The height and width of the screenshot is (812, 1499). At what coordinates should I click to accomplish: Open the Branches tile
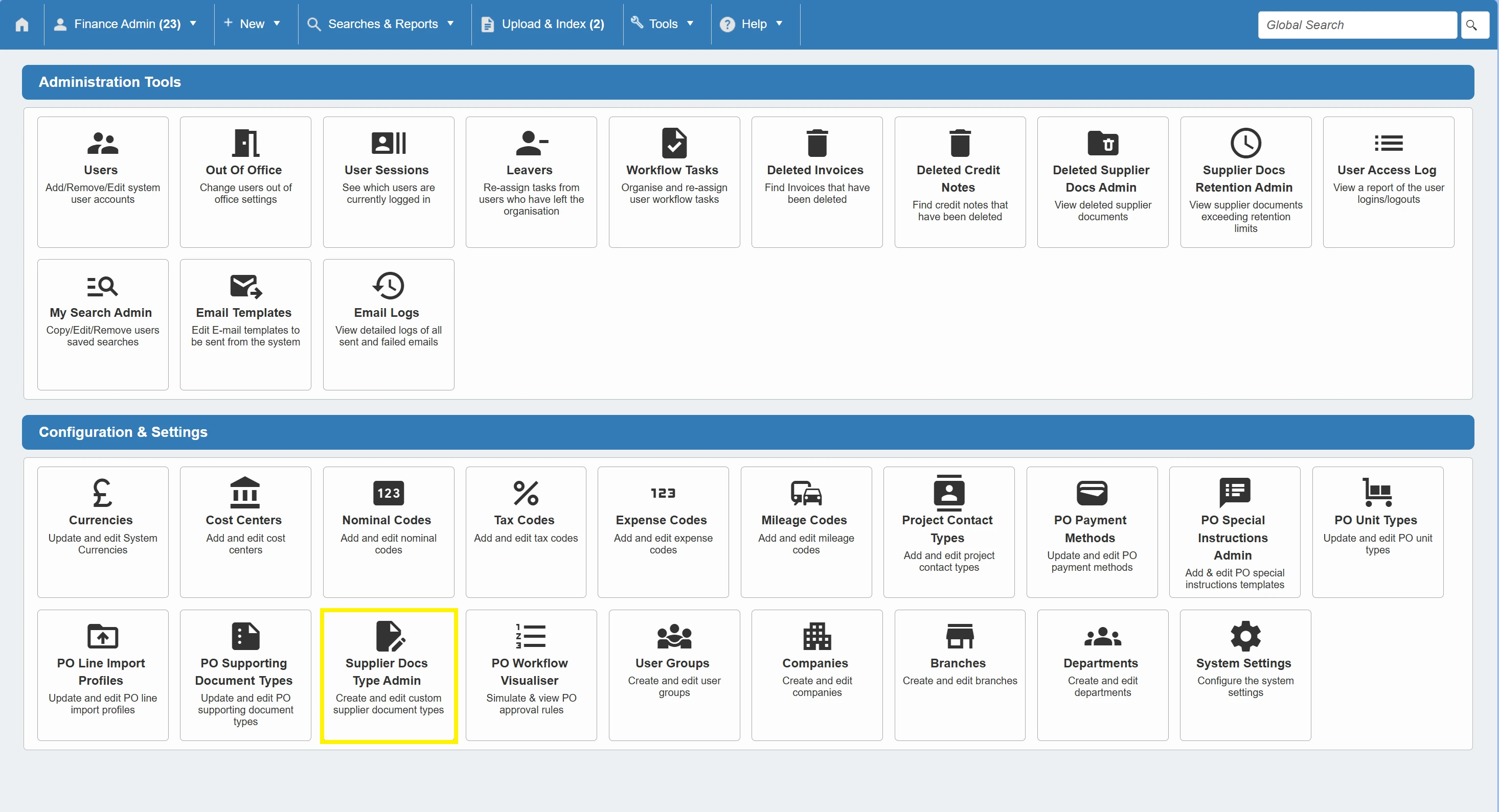pyautogui.click(x=960, y=675)
